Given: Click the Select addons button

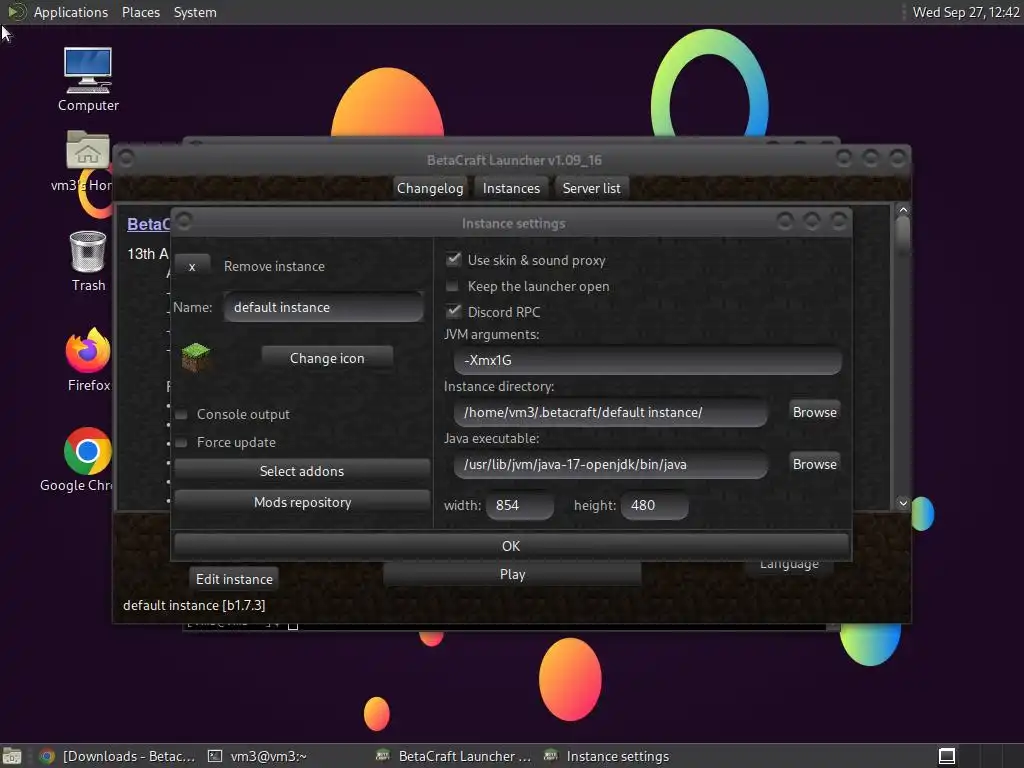Looking at the screenshot, I should tap(302, 471).
